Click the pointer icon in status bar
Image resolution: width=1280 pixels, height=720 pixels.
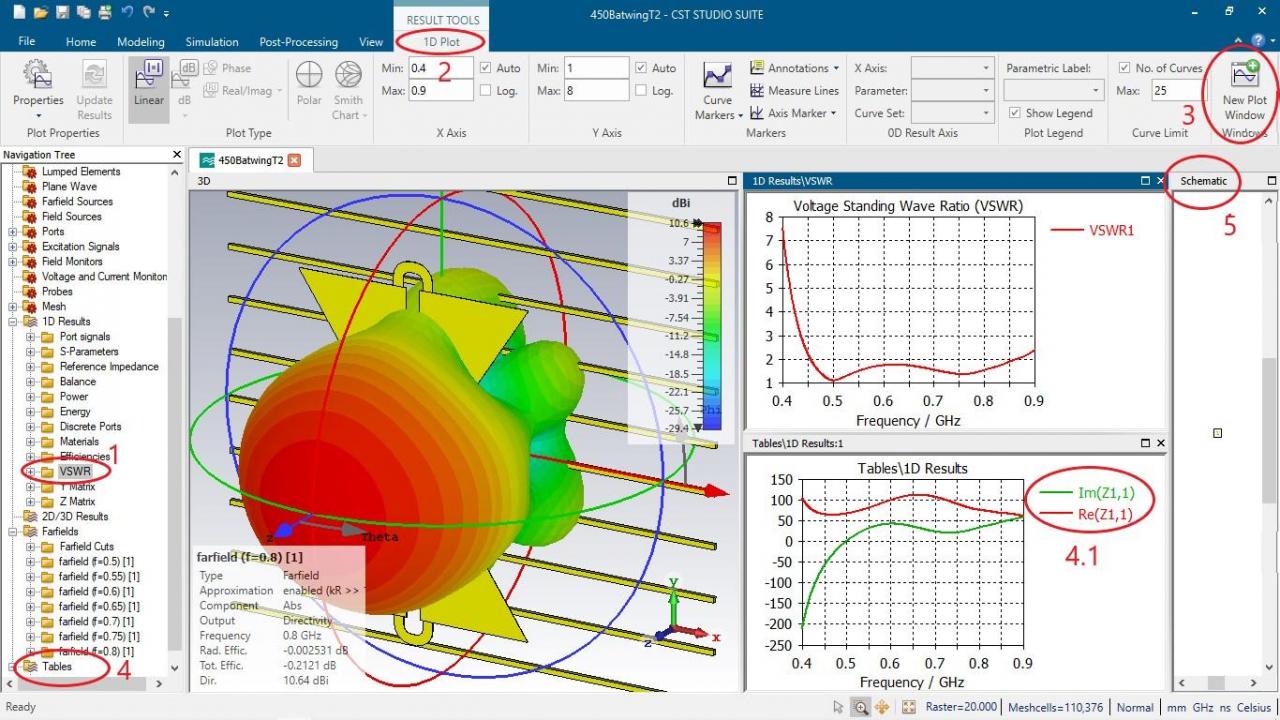tap(838, 707)
